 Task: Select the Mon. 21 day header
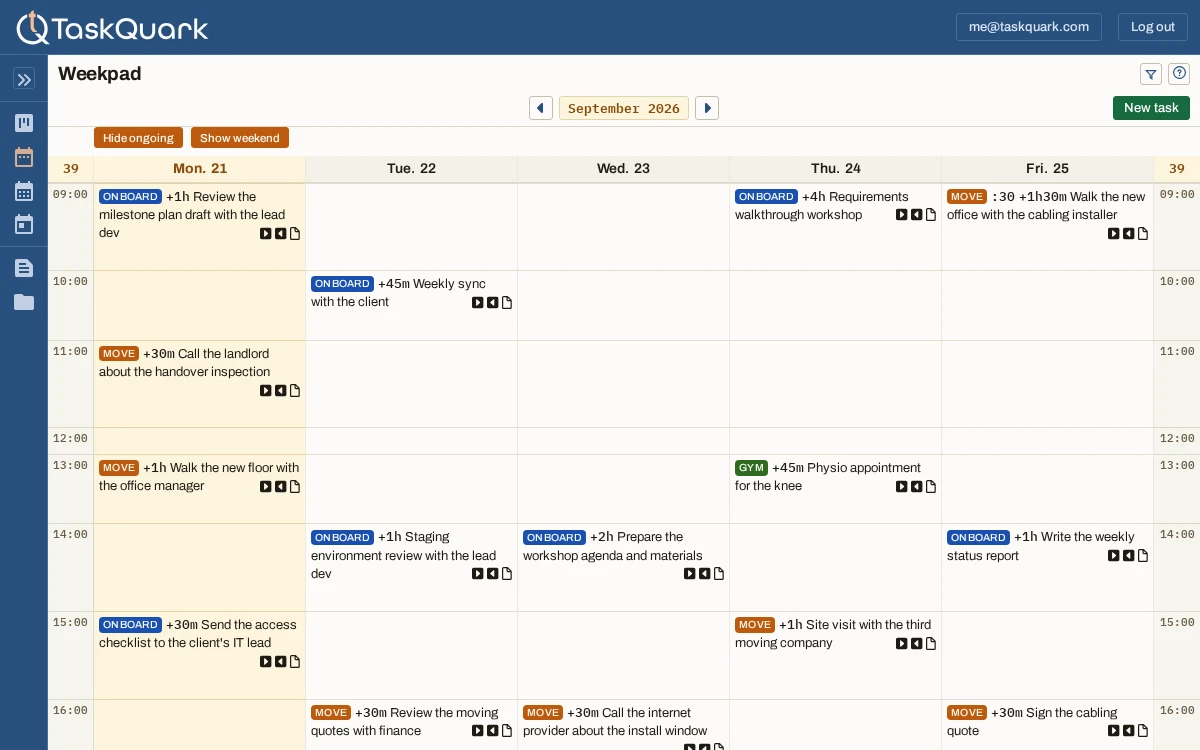[x=200, y=169]
